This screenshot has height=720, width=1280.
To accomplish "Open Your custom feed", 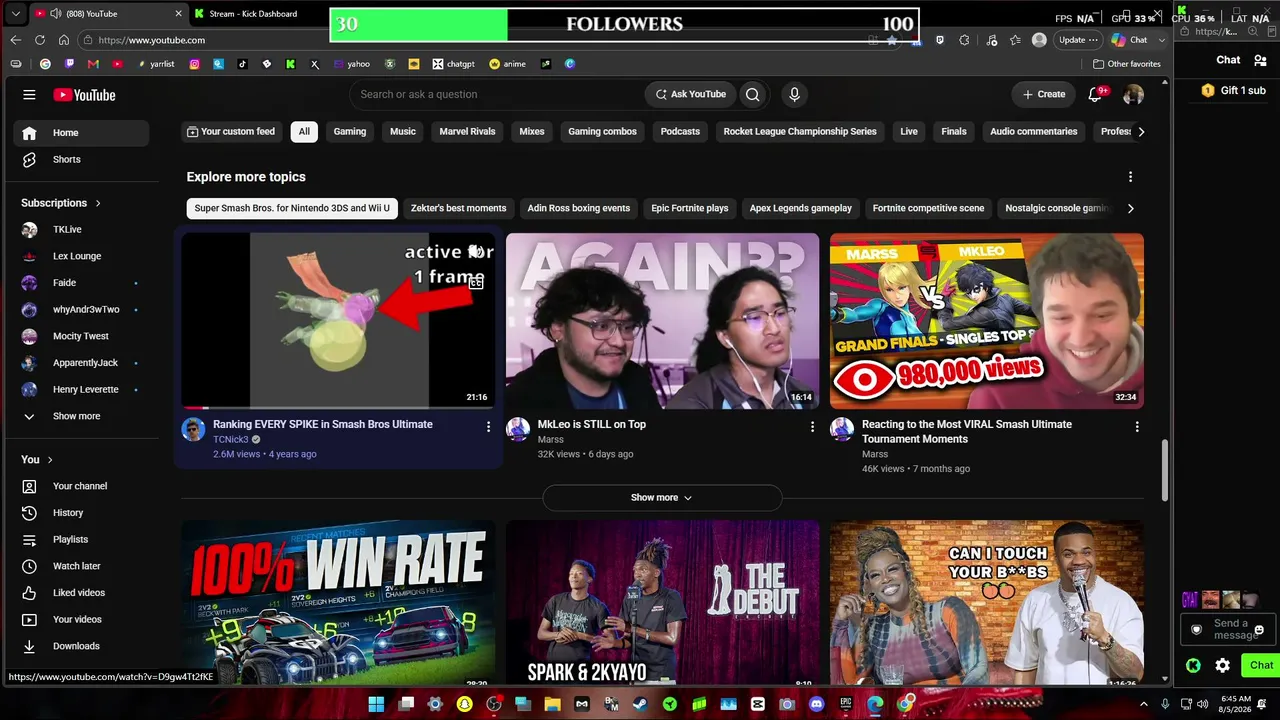I will pos(231,131).
